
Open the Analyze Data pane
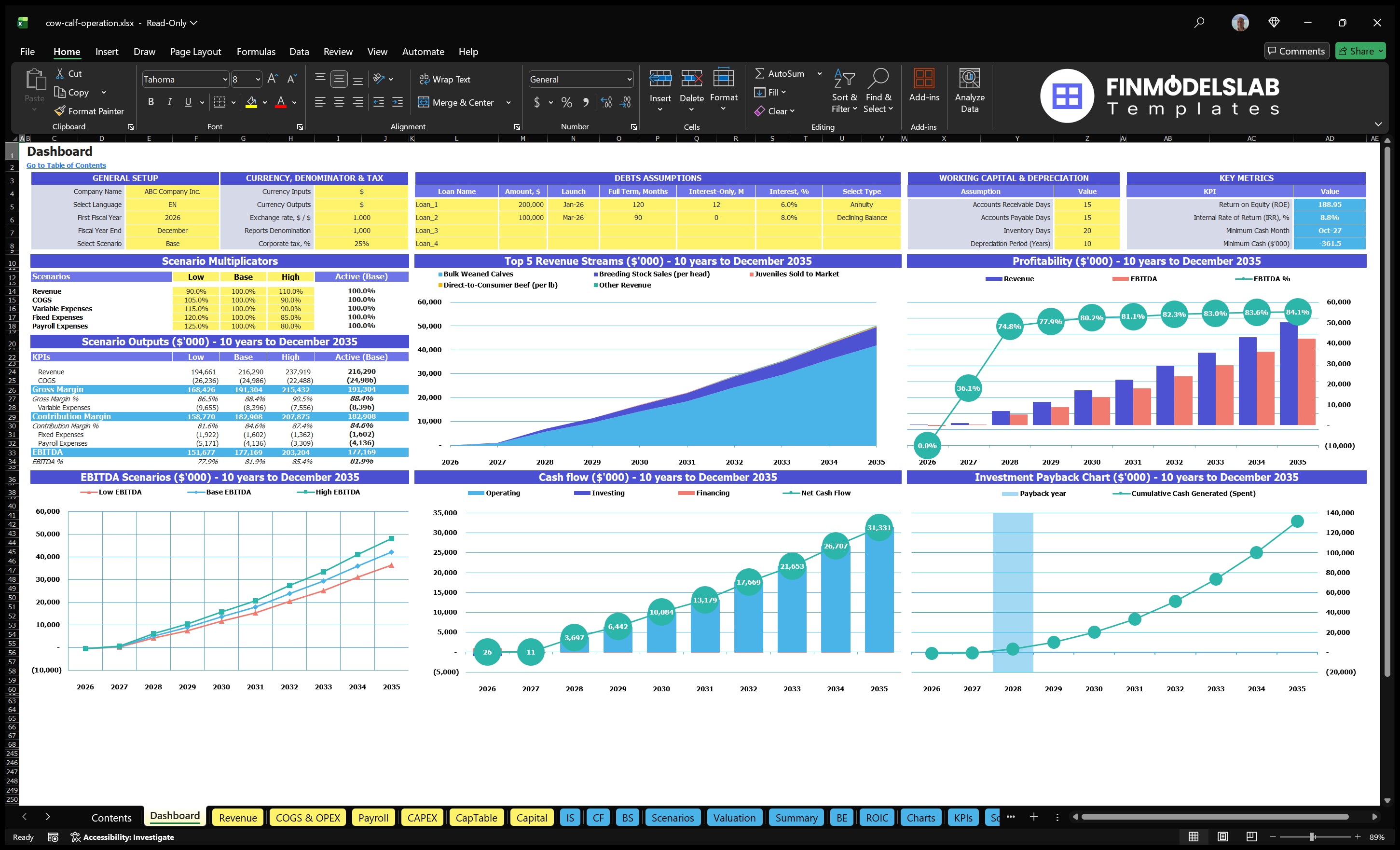[969, 91]
